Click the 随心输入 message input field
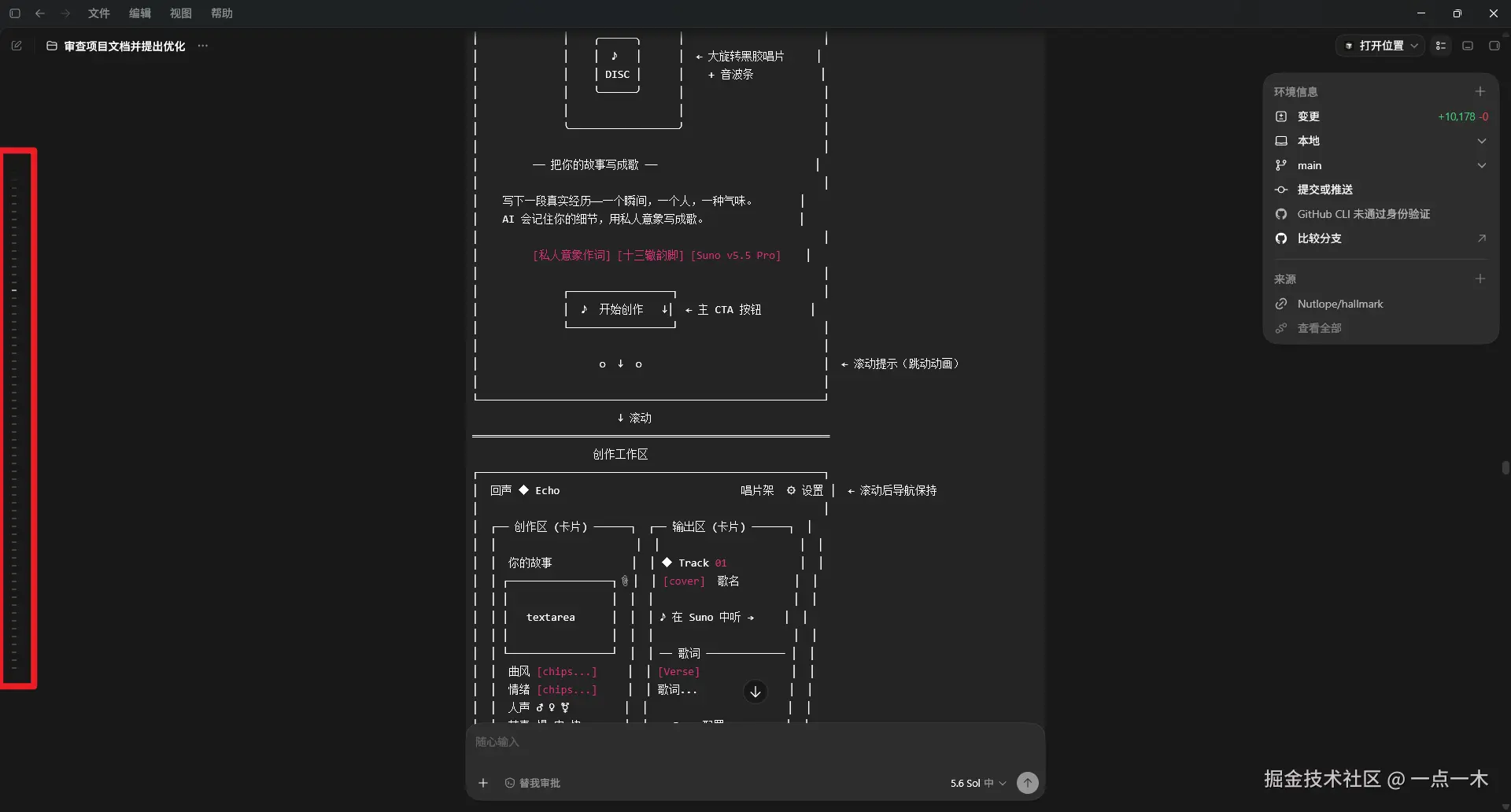The width and height of the screenshot is (1511, 812). [x=755, y=742]
